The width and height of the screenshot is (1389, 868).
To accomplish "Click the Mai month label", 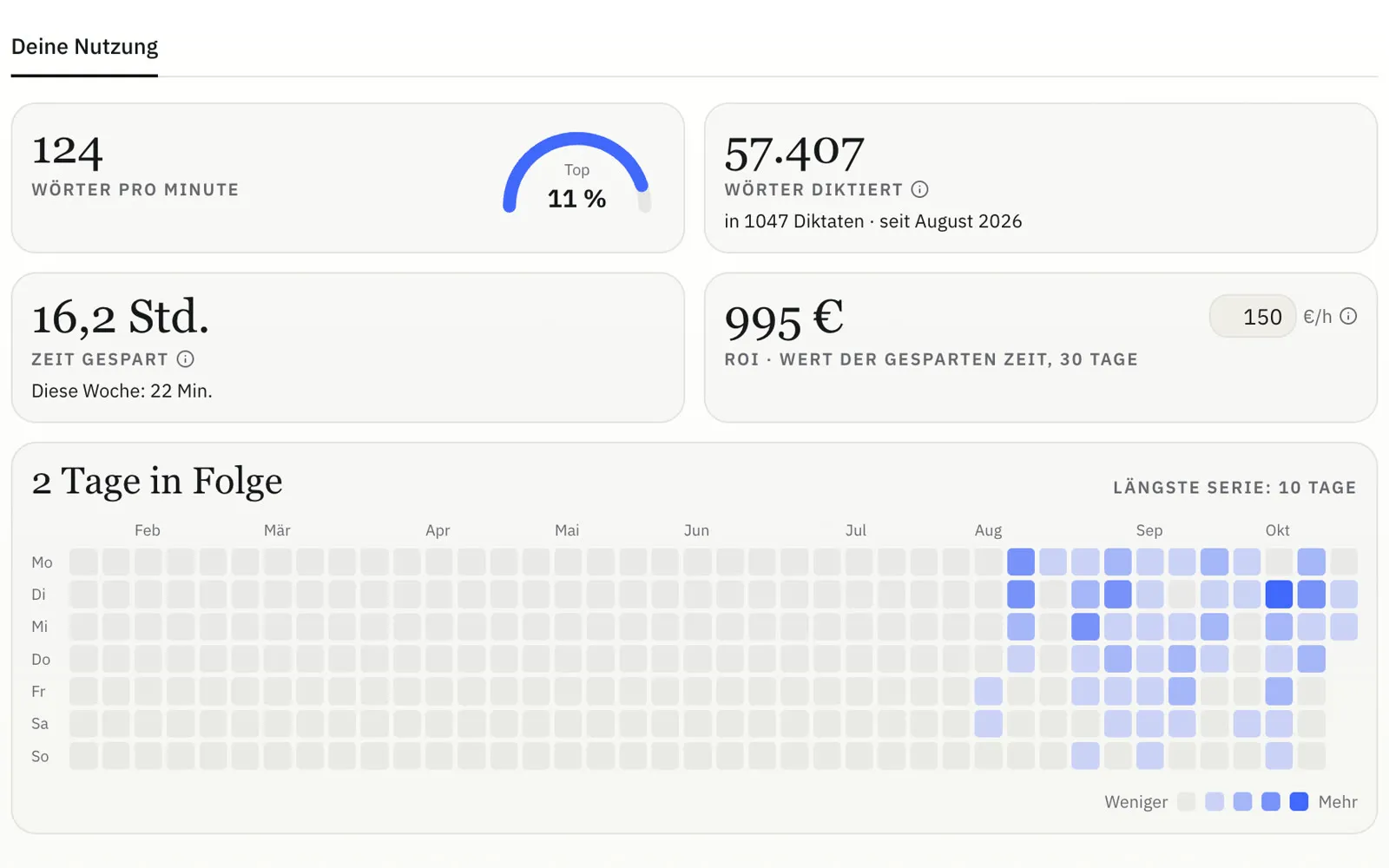I will point(567,530).
